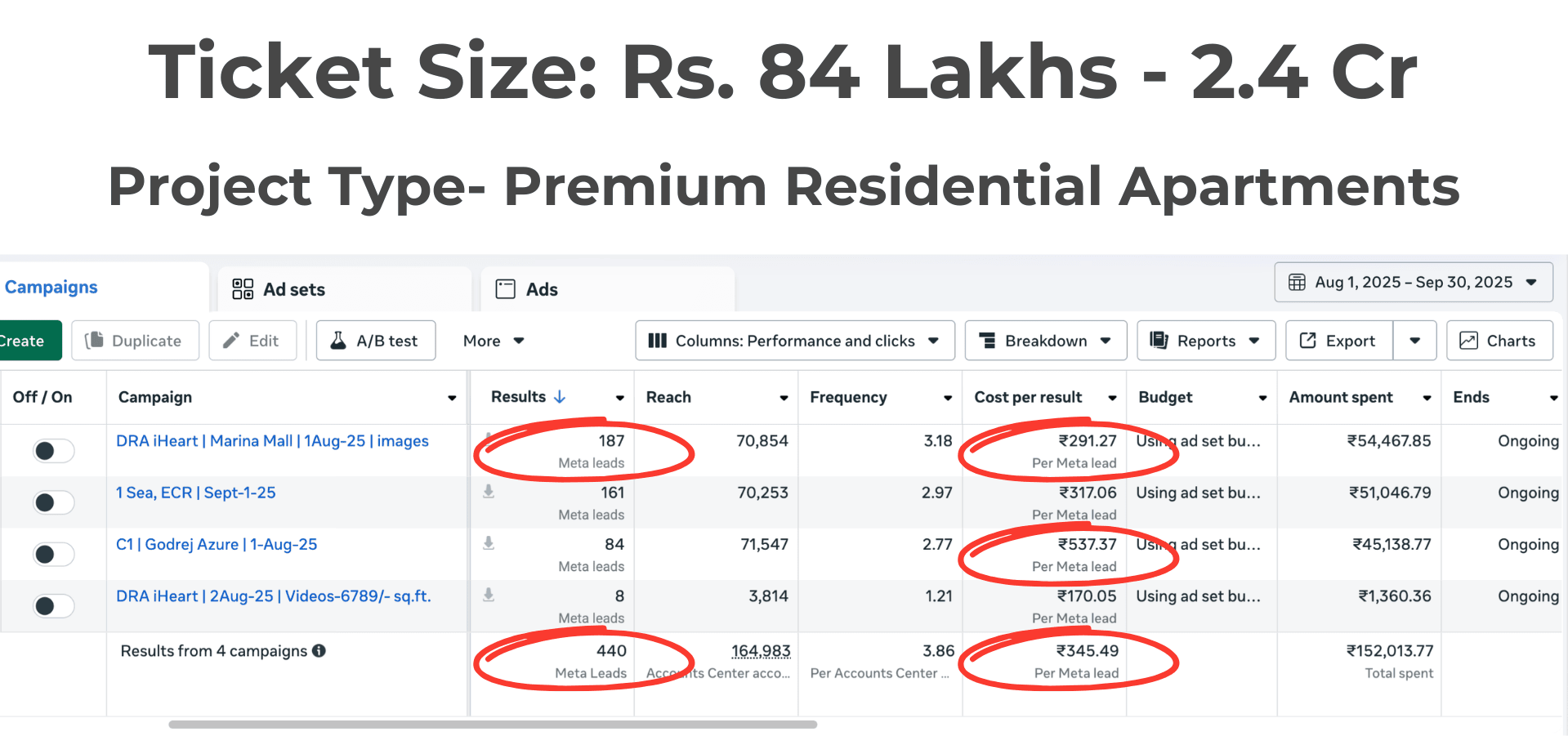Click the Edit pencil icon

[x=232, y=341]
